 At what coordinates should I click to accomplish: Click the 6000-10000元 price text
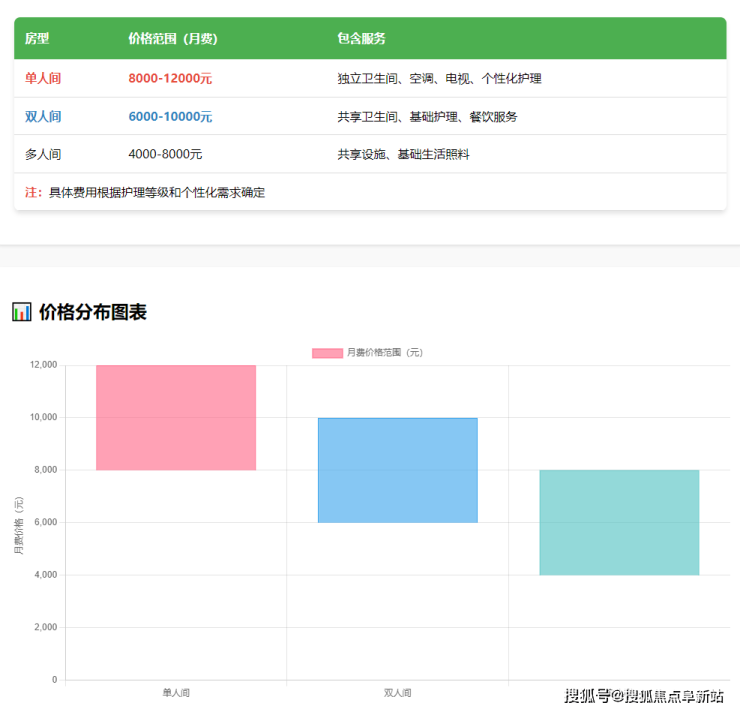click(x=170, y=117)
